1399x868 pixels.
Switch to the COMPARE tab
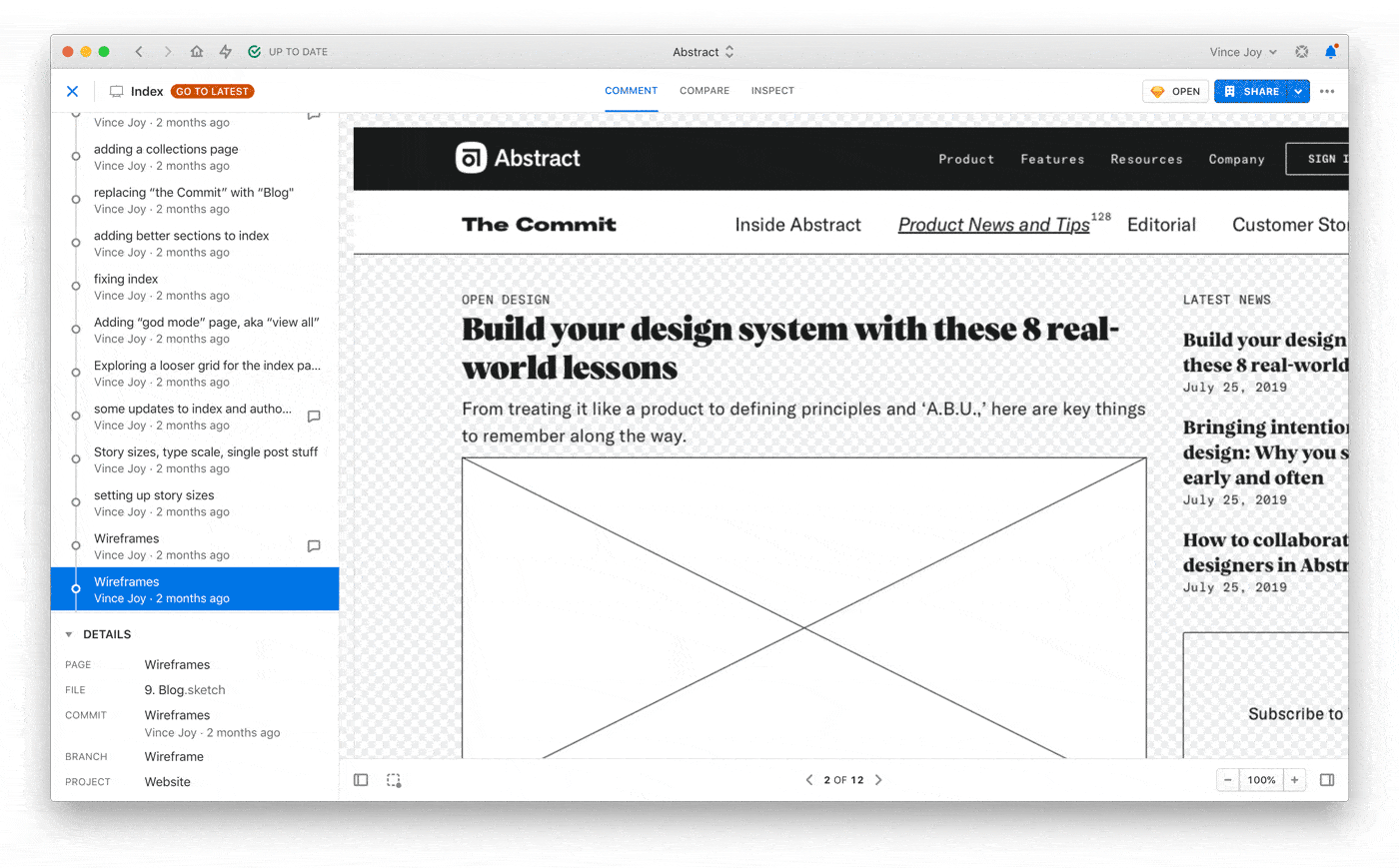[704, 91]
